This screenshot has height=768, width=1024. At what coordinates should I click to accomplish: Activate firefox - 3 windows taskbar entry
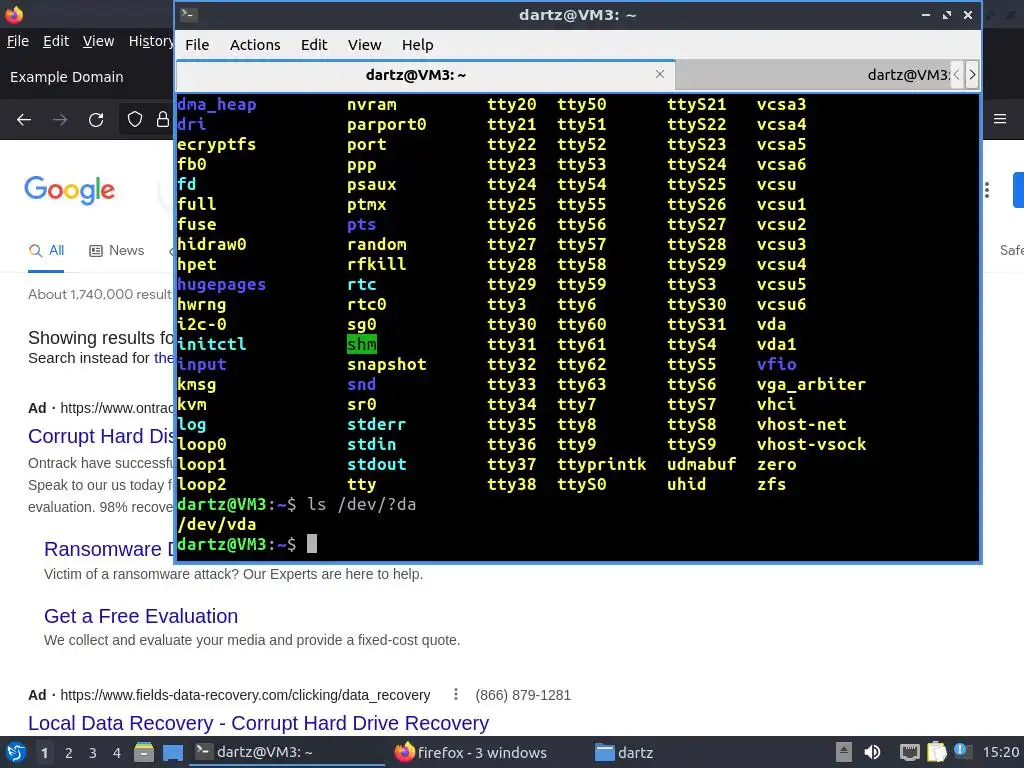(x=471, y=752)
